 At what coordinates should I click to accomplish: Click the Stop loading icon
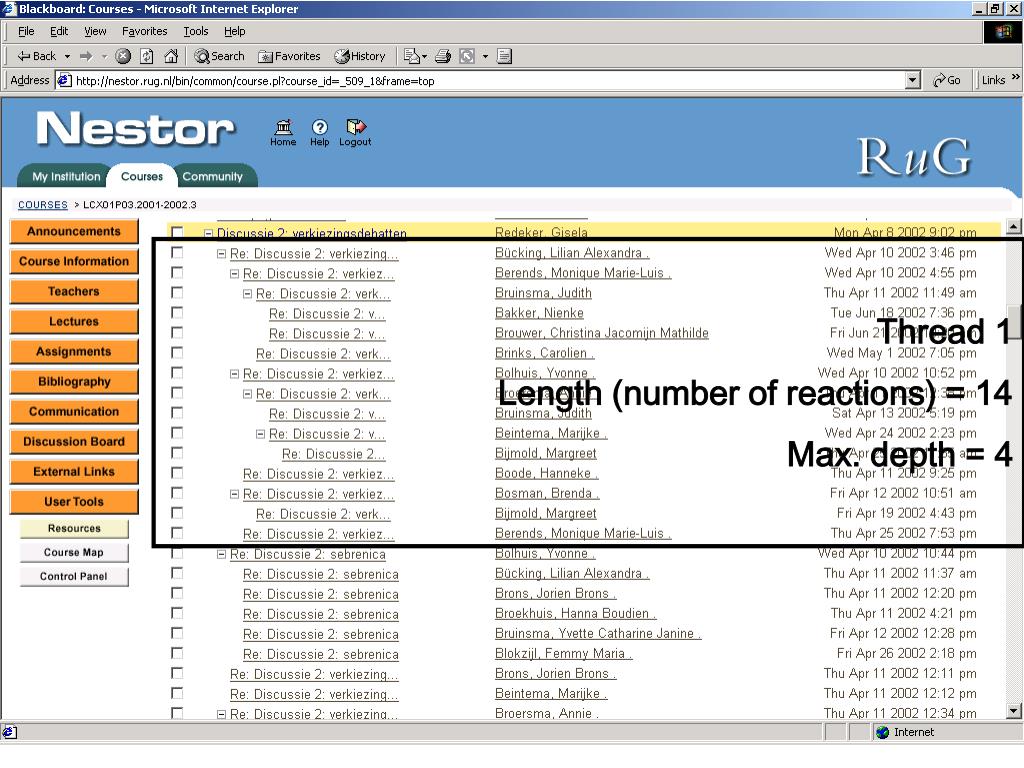point(123,56)
